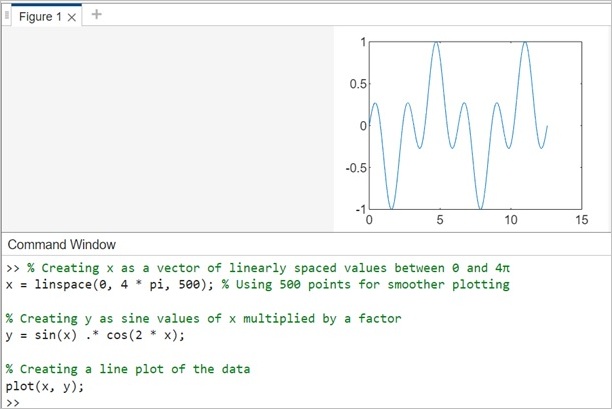
Task: Click the Command Window panel title
Action: [x=61, y=244]
